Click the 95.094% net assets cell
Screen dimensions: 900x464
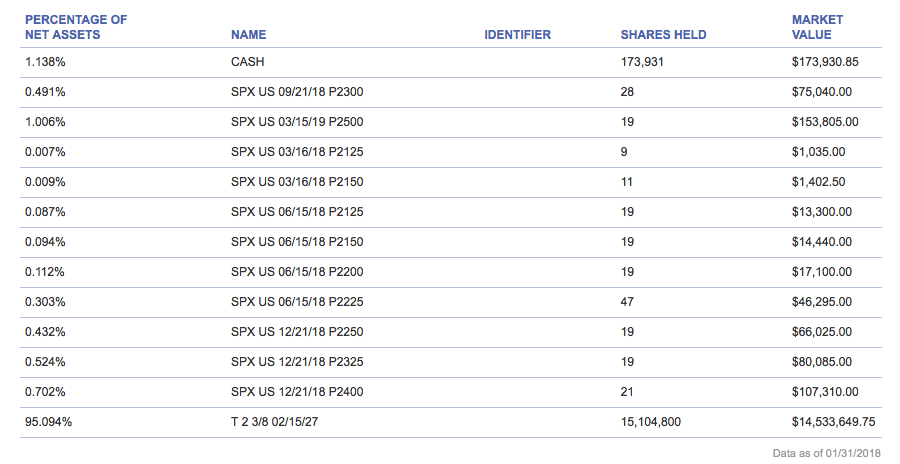click(x=48, y=422)
